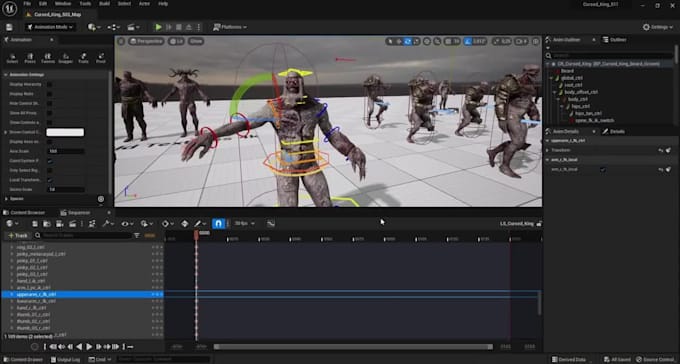Select the lowerarm_r_fk_ctrl track row
Screen dimensions: 680x364
coord(82,301)
